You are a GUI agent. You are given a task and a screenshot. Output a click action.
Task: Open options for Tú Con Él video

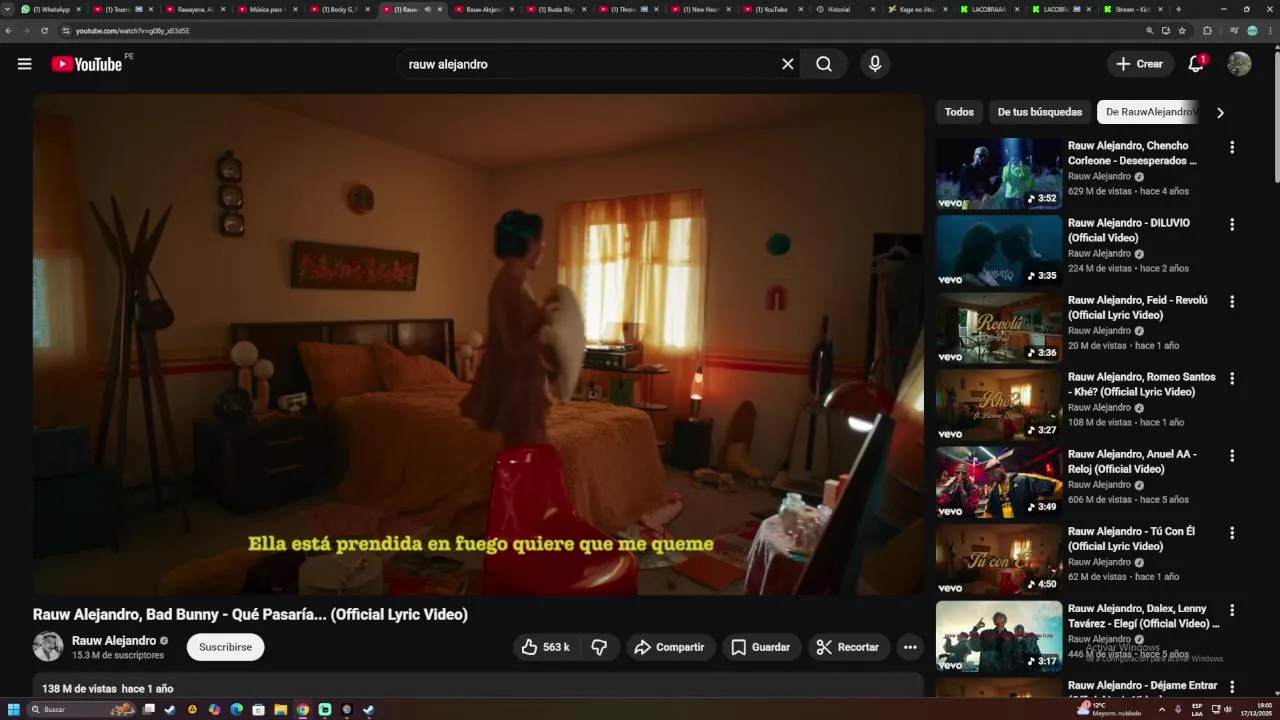pyautogui.click(x=1232, y=532)
